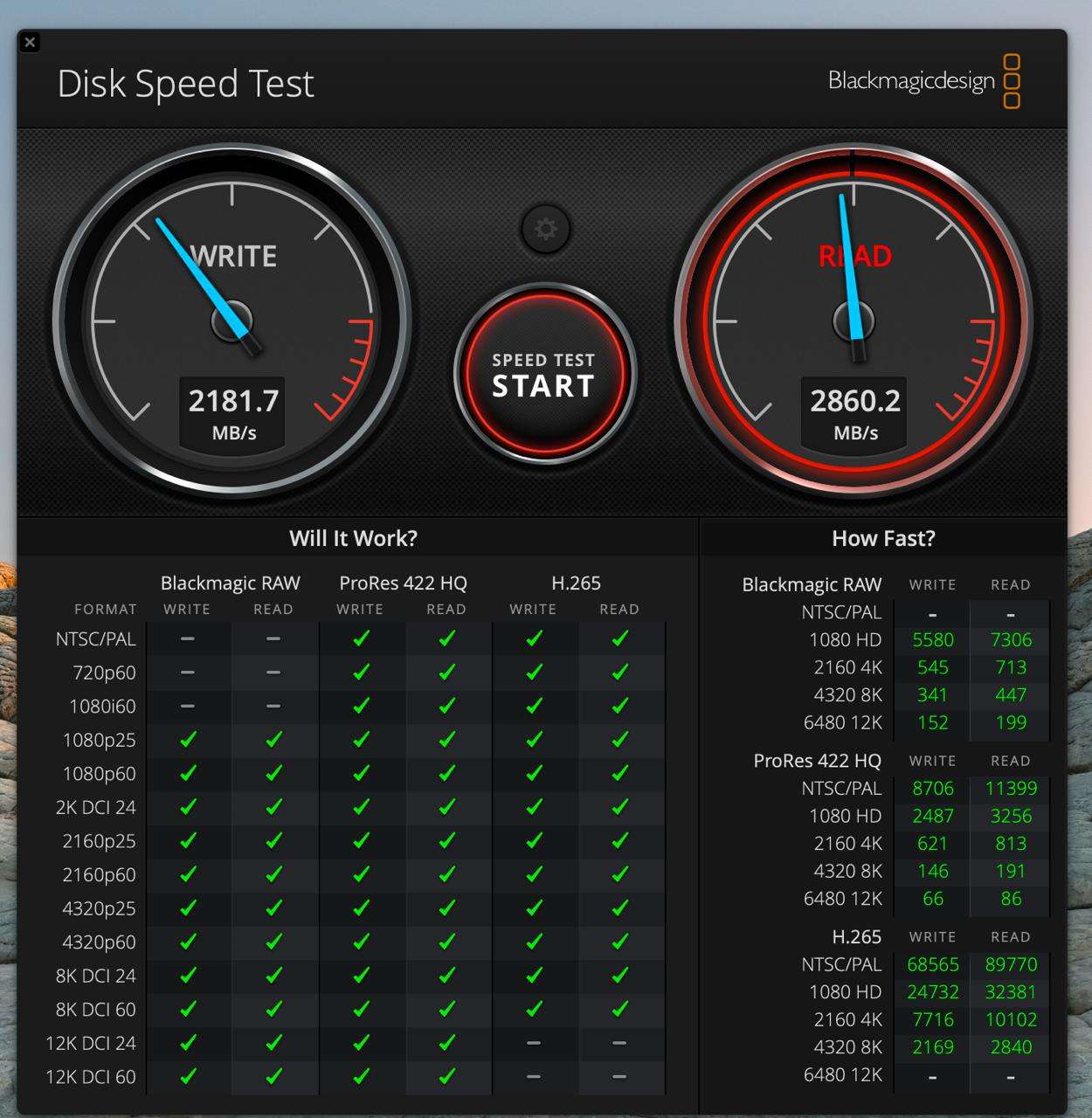This screenshot has width=1092, height=1118.
Task: Click the 2160p60 format row label
Action: click(99, 874)
